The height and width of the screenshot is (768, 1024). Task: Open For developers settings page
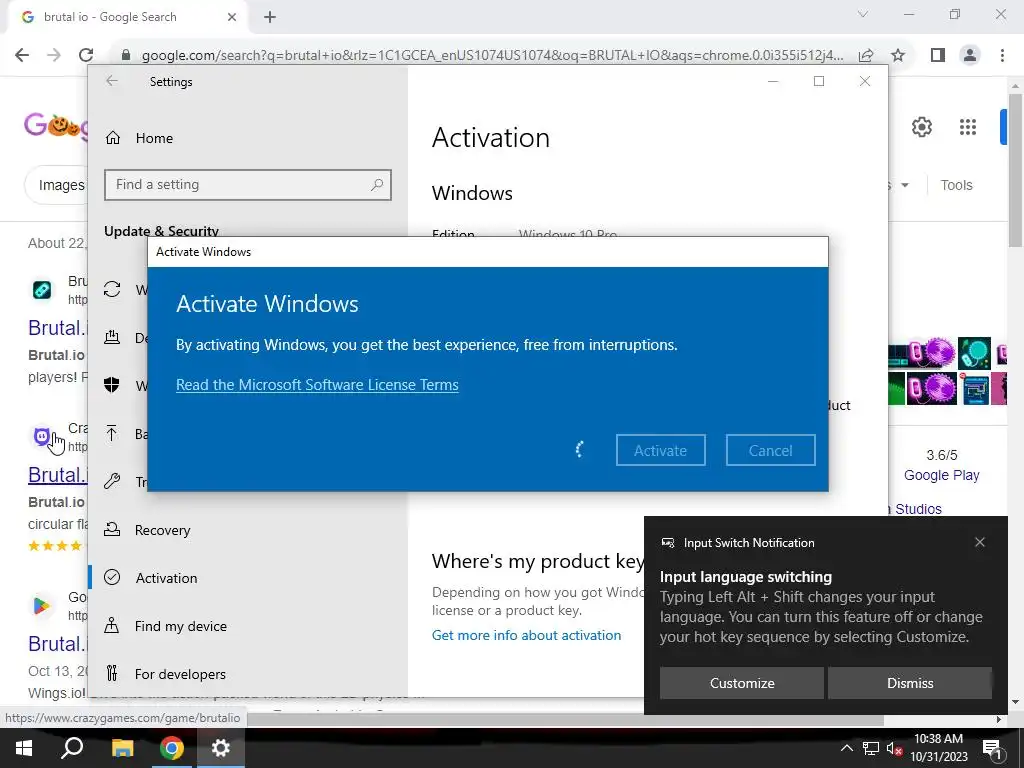click(180, 673)
